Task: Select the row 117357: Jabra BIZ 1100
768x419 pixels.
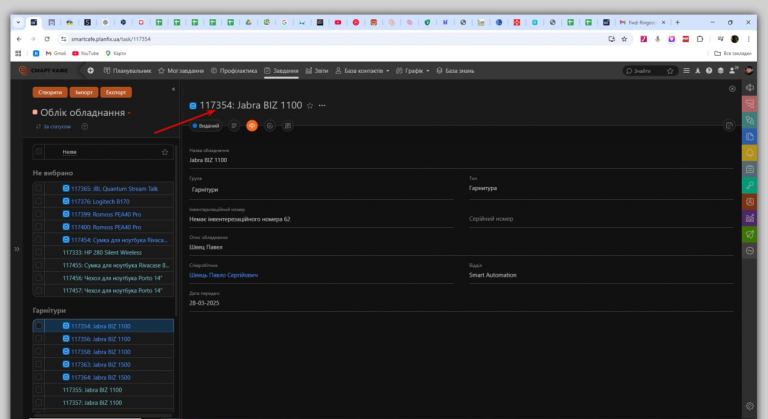Action: [103, 402]
